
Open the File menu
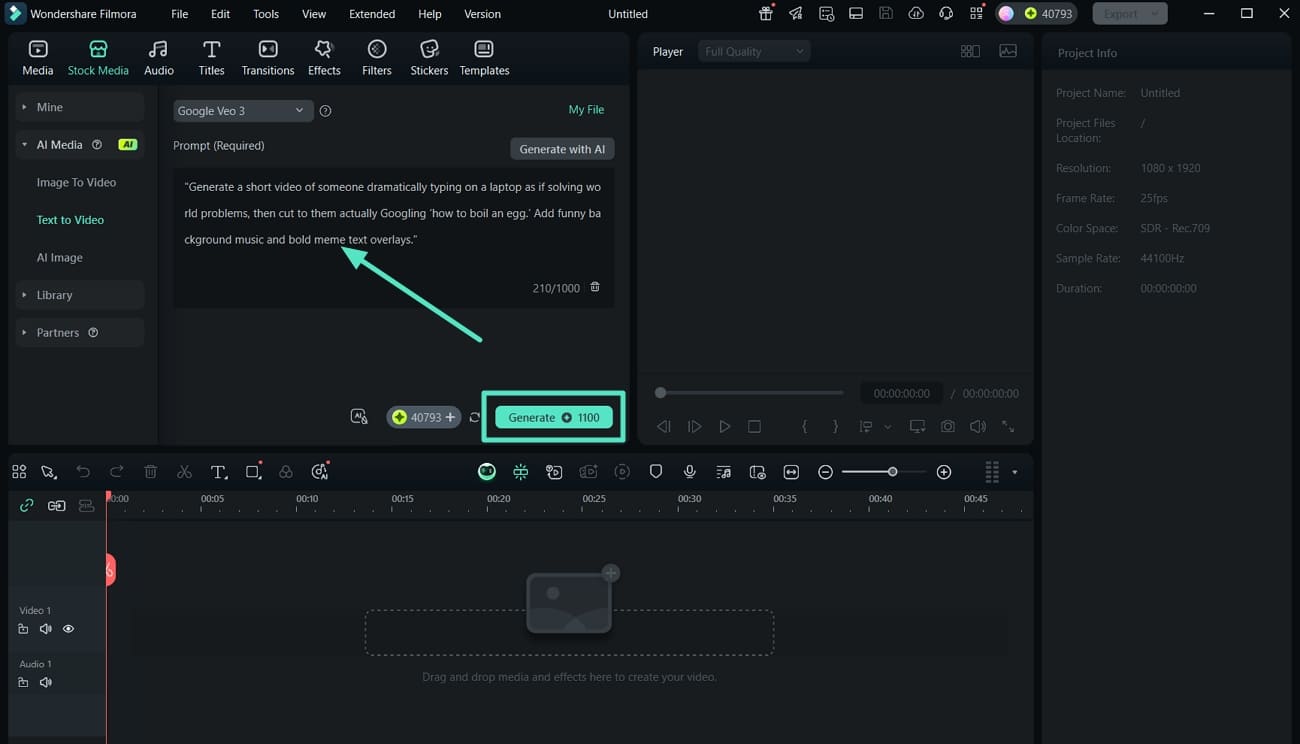click(x=179, y=14)
